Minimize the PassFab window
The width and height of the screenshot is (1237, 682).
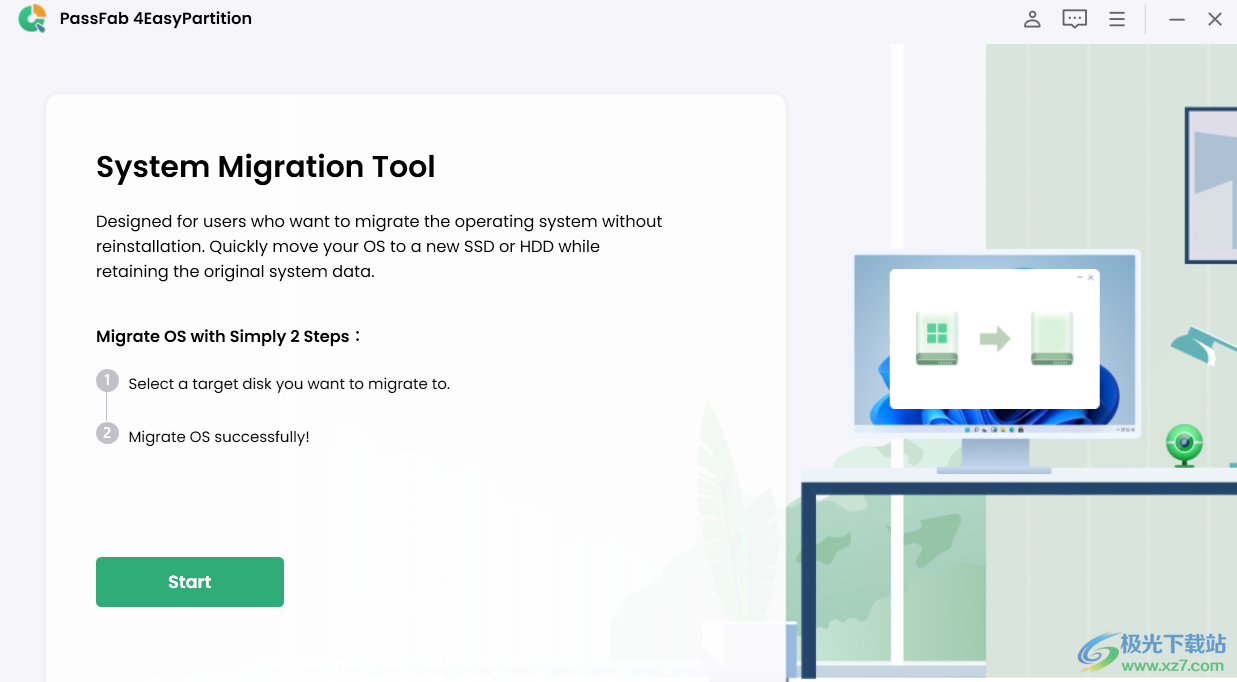coord(1177,19)
